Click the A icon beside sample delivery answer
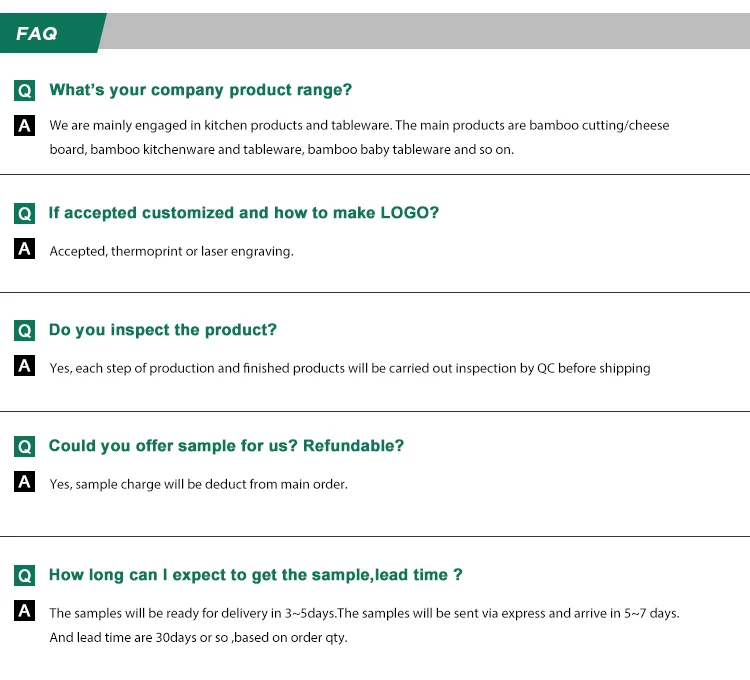750x680 pixels. tap(25, 612)
